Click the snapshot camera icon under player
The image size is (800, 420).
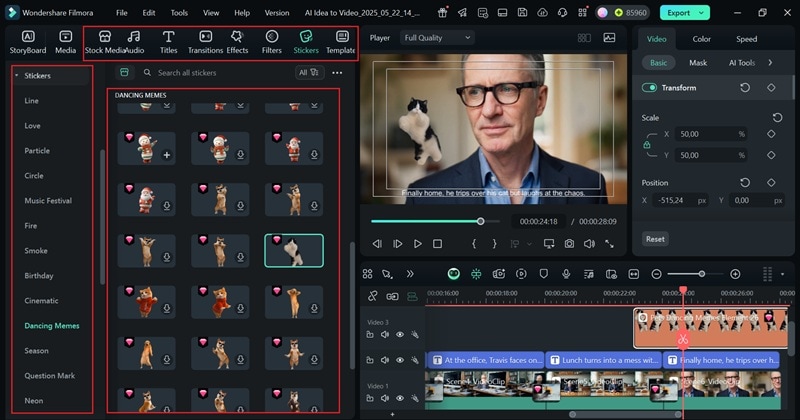click(569, 244)
